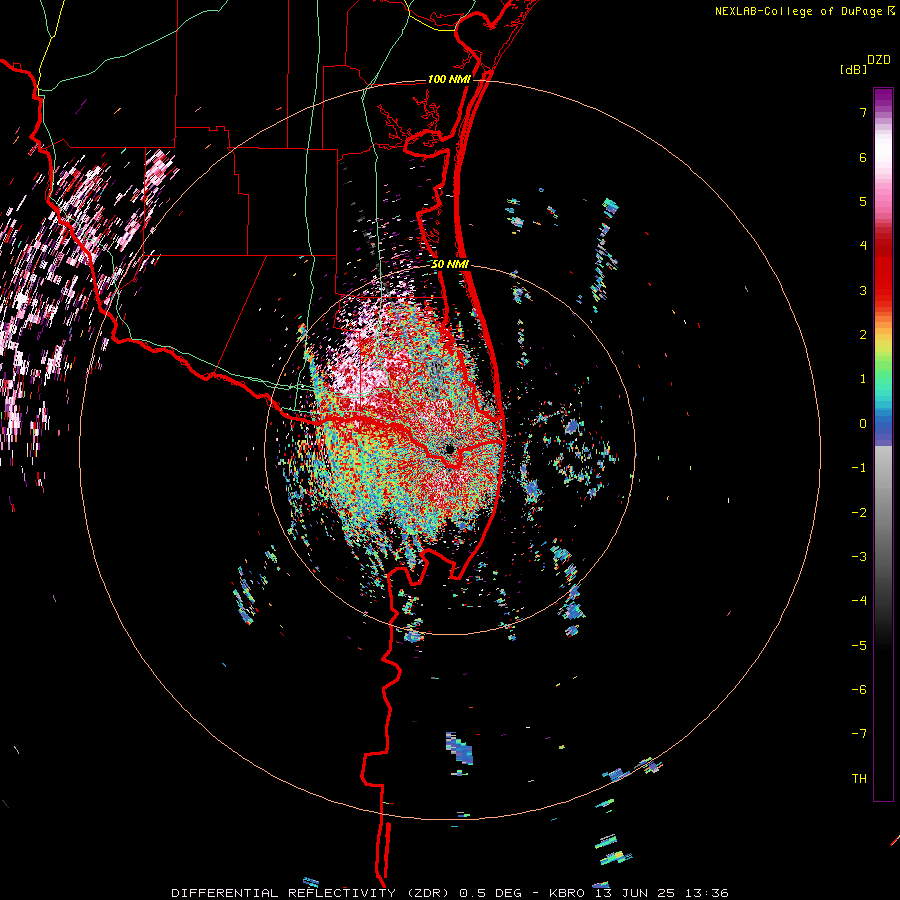Click the 50 NMI range ring label

point(450,264)
